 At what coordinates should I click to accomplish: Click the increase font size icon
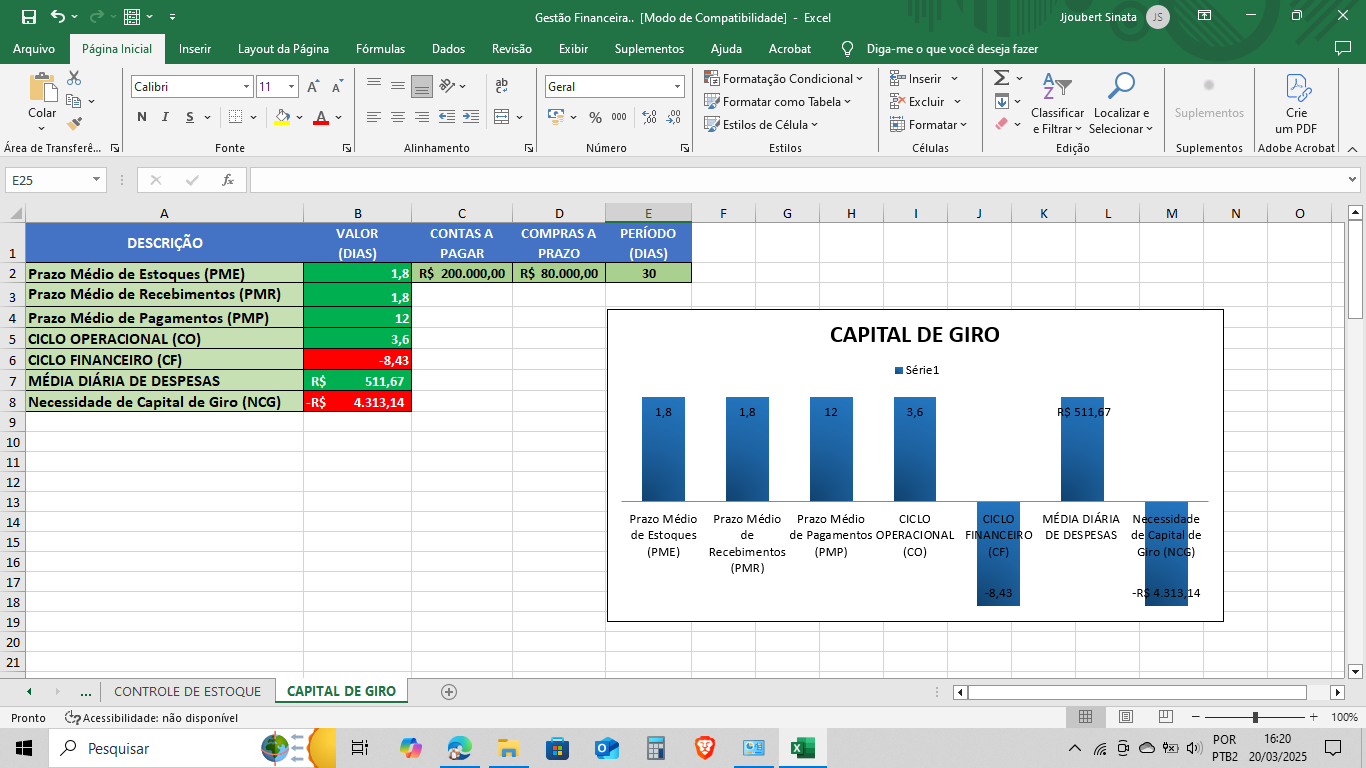314,87
